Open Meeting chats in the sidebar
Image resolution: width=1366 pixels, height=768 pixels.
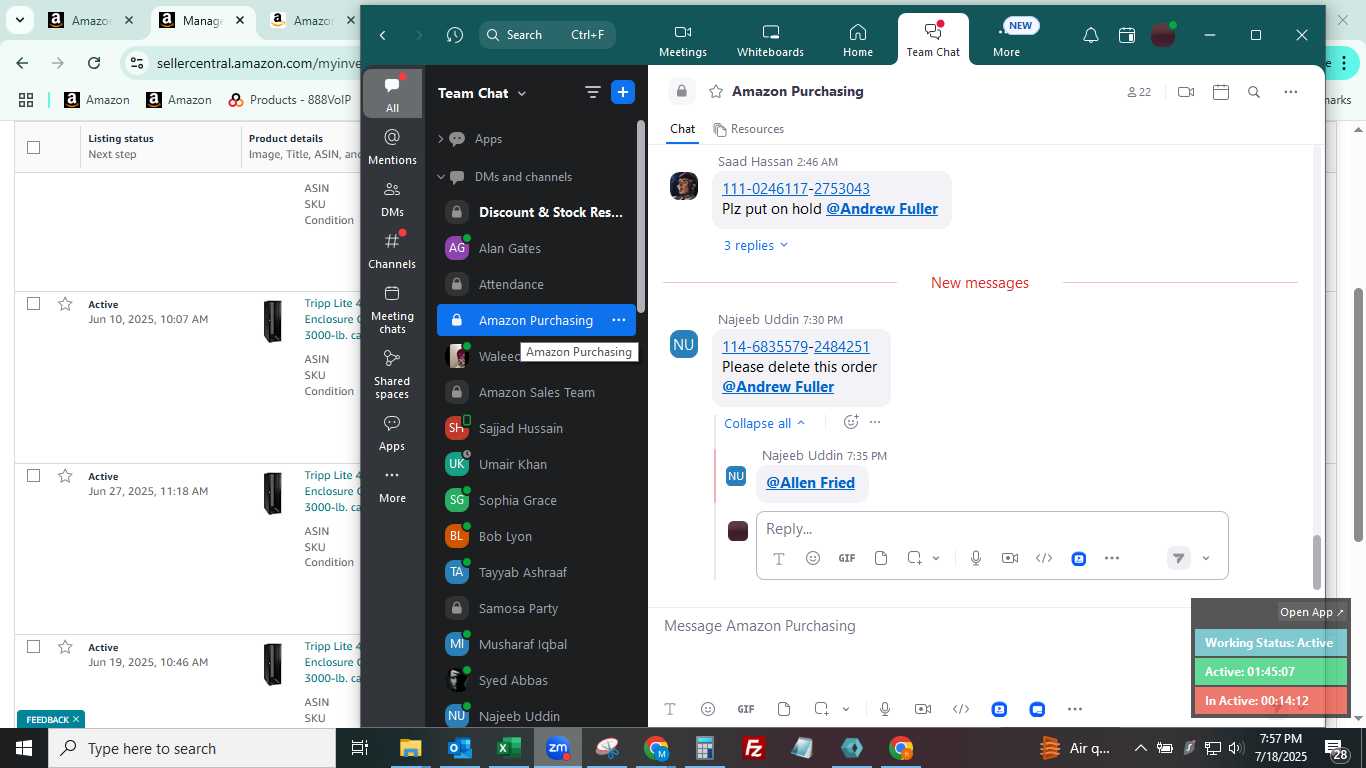(392, 308)
